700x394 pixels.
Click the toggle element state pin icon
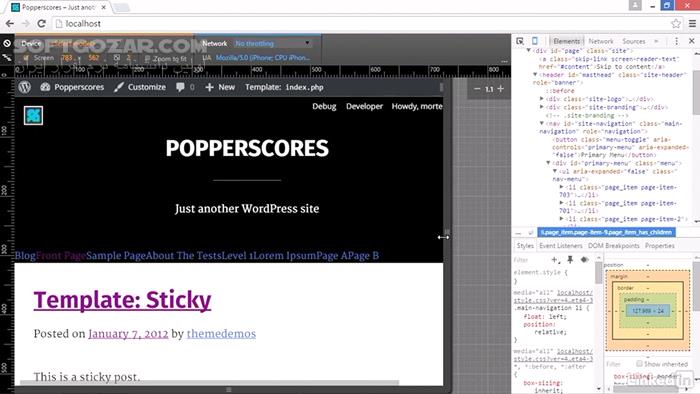coord(570,260)
